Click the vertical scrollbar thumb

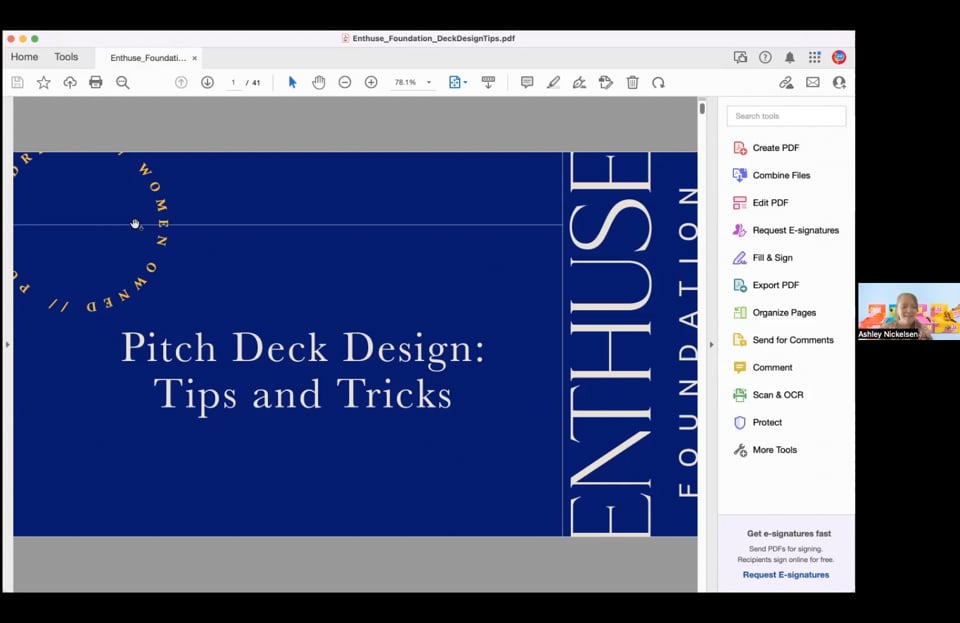coord(702,108)
